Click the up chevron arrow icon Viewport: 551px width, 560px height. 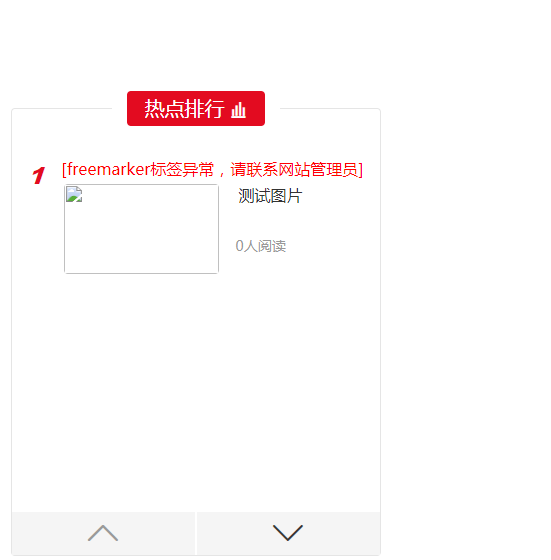[x=103, y=533]
